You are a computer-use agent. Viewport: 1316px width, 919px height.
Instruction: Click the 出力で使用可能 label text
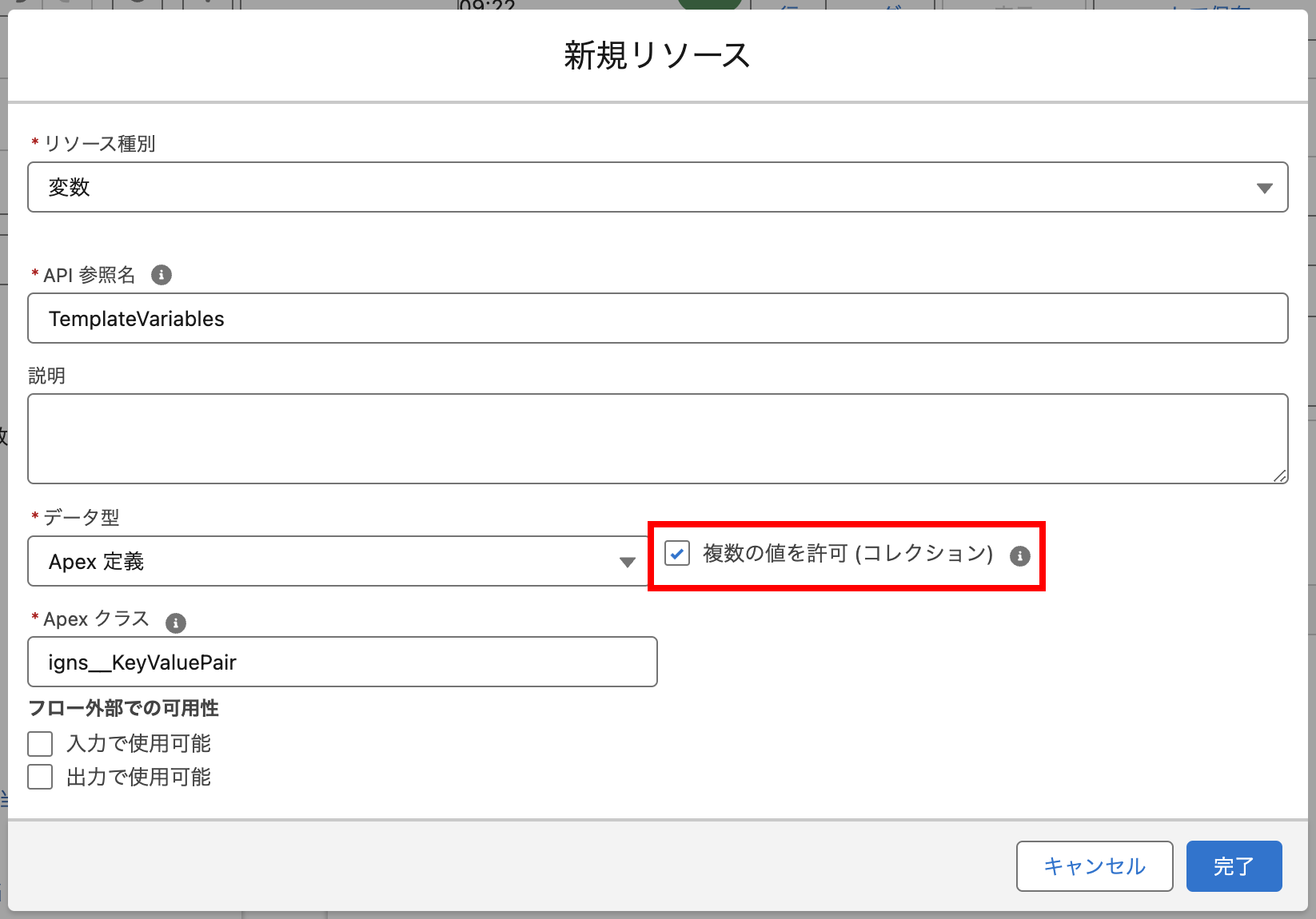[x=139, y=778]
